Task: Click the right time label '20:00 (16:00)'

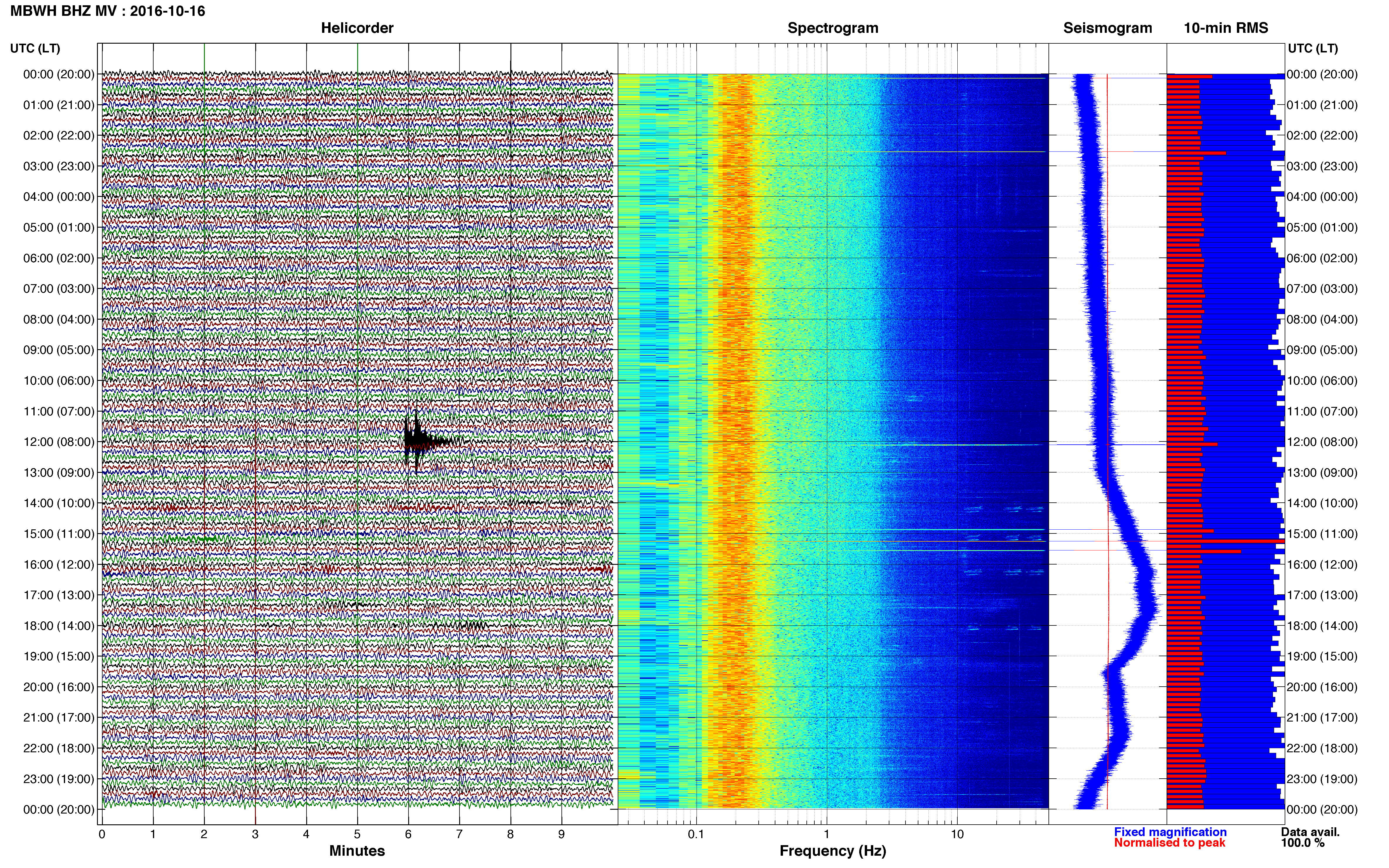Action: [1322, 687]
